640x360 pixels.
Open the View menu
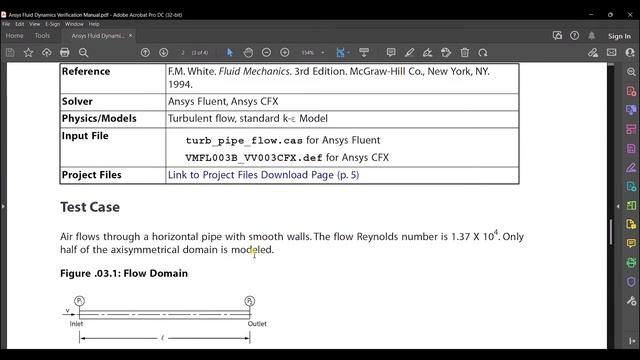click(35, 24)
